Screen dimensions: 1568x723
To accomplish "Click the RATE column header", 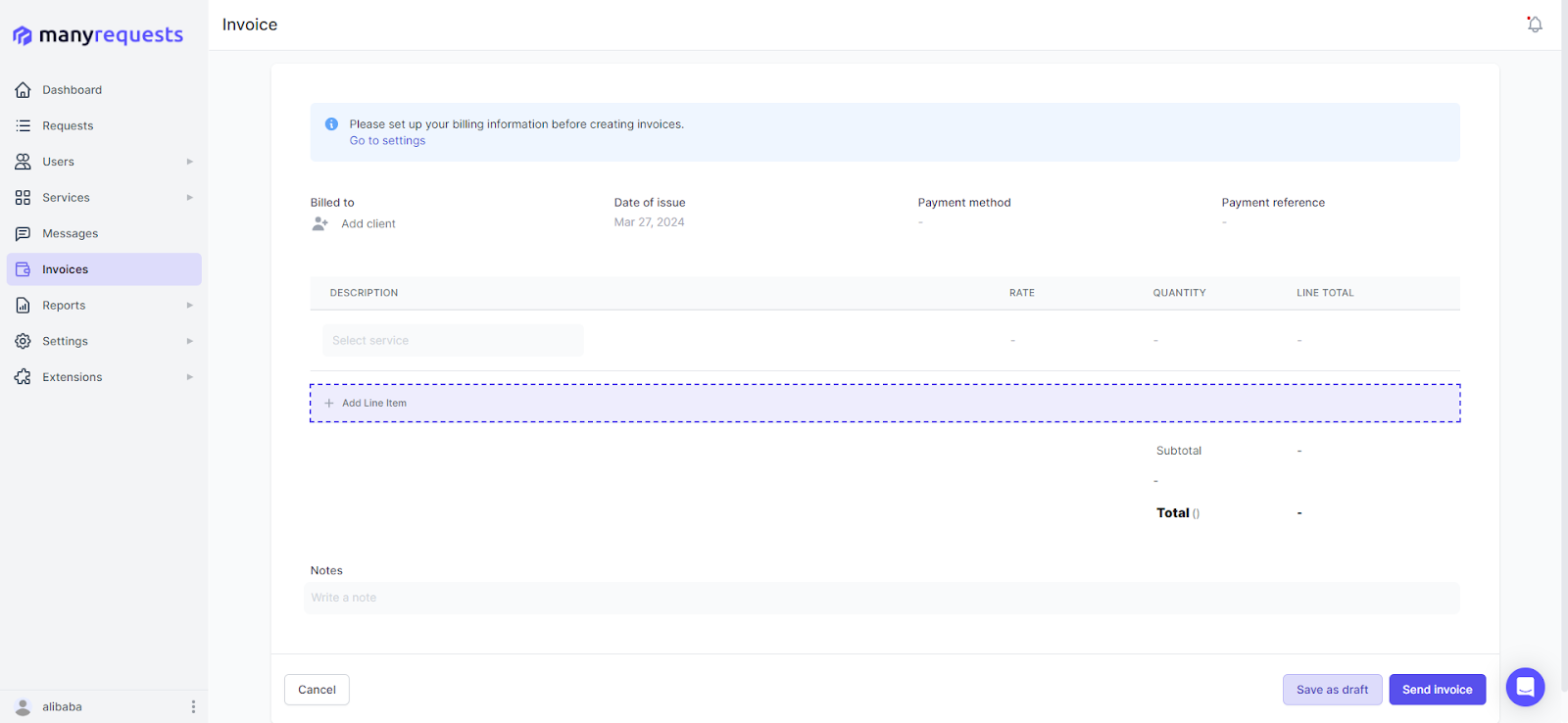I will (x=1022, y=293).
